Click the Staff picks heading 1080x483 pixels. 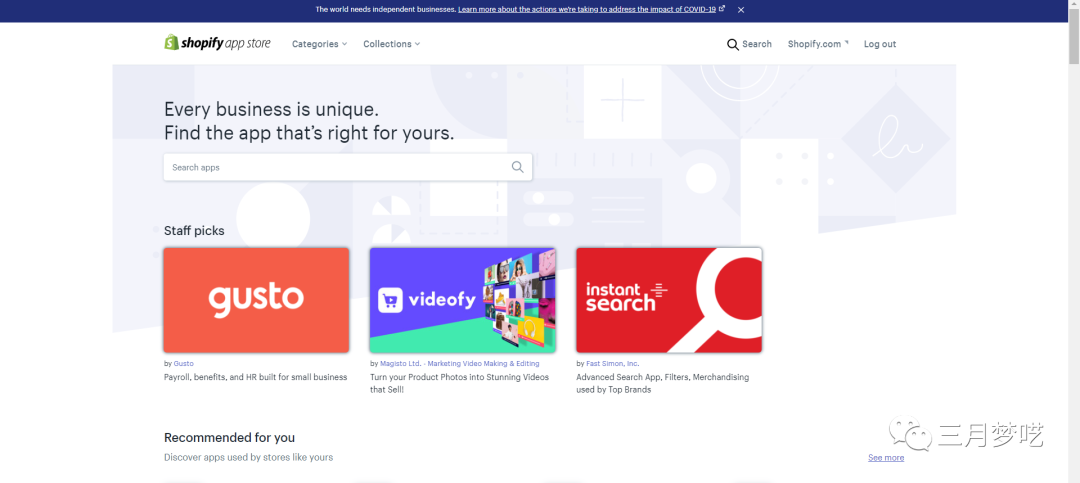tap(194, 231)
